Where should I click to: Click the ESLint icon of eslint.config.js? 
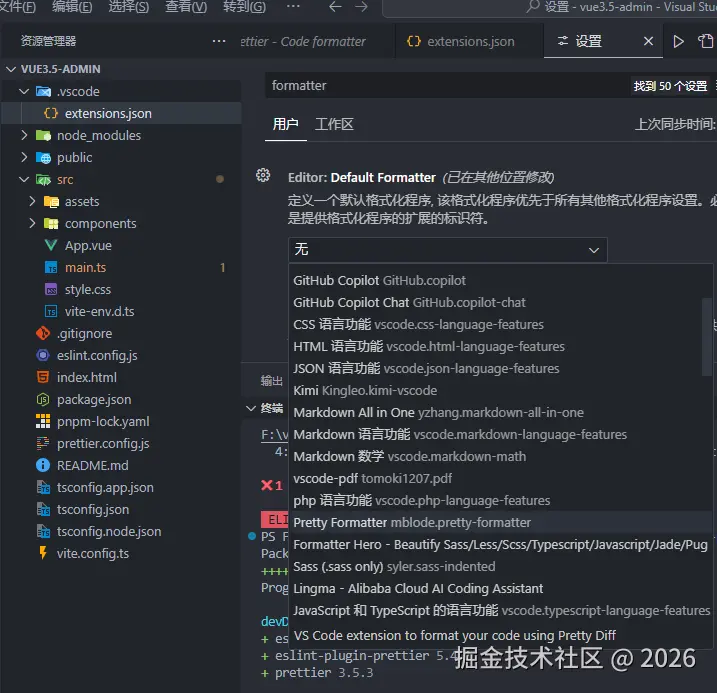coord(43,355)
